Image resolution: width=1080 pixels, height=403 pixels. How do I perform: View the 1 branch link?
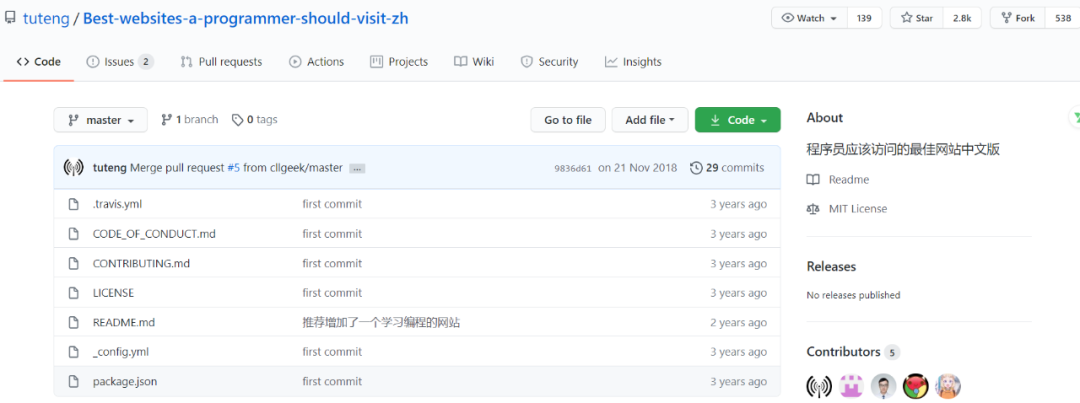[x=189, y=120]
